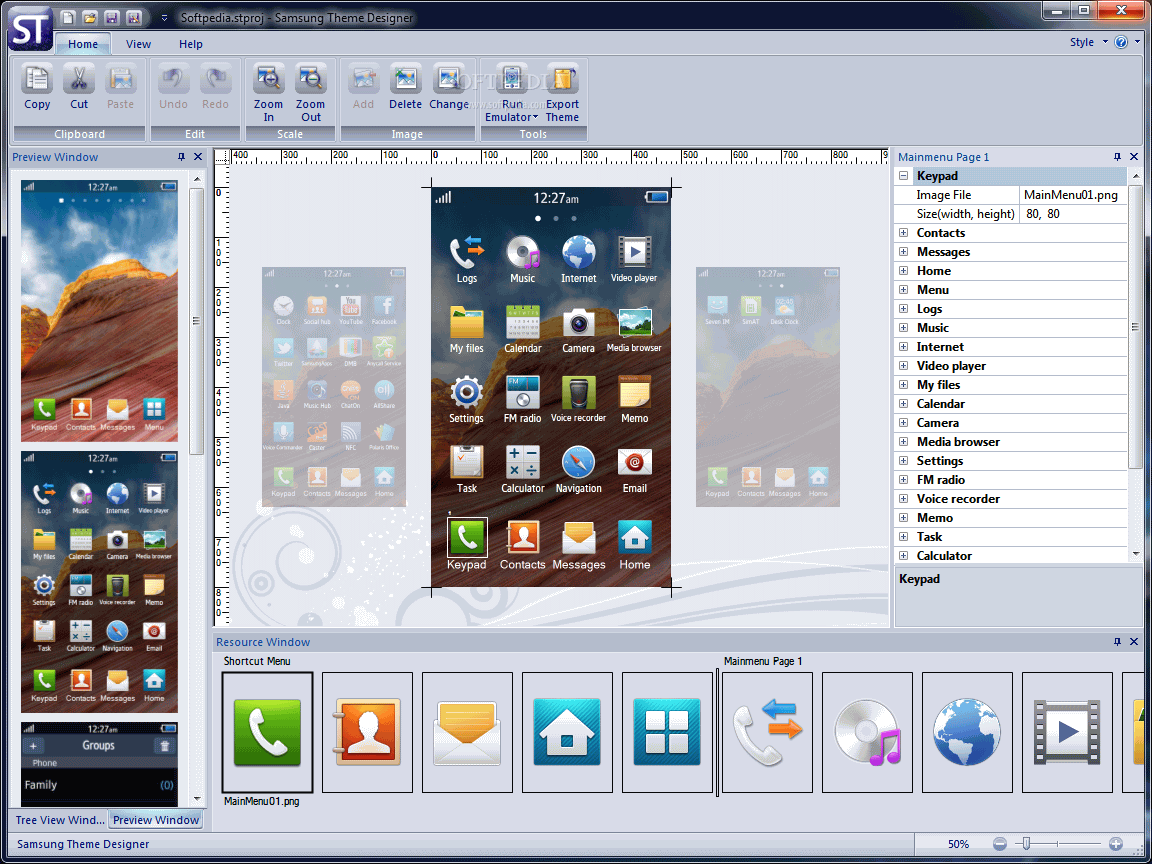The image size is (1152, 864).
Task: Select the Groups screen preview thumbnail
Action: point(99,763)
